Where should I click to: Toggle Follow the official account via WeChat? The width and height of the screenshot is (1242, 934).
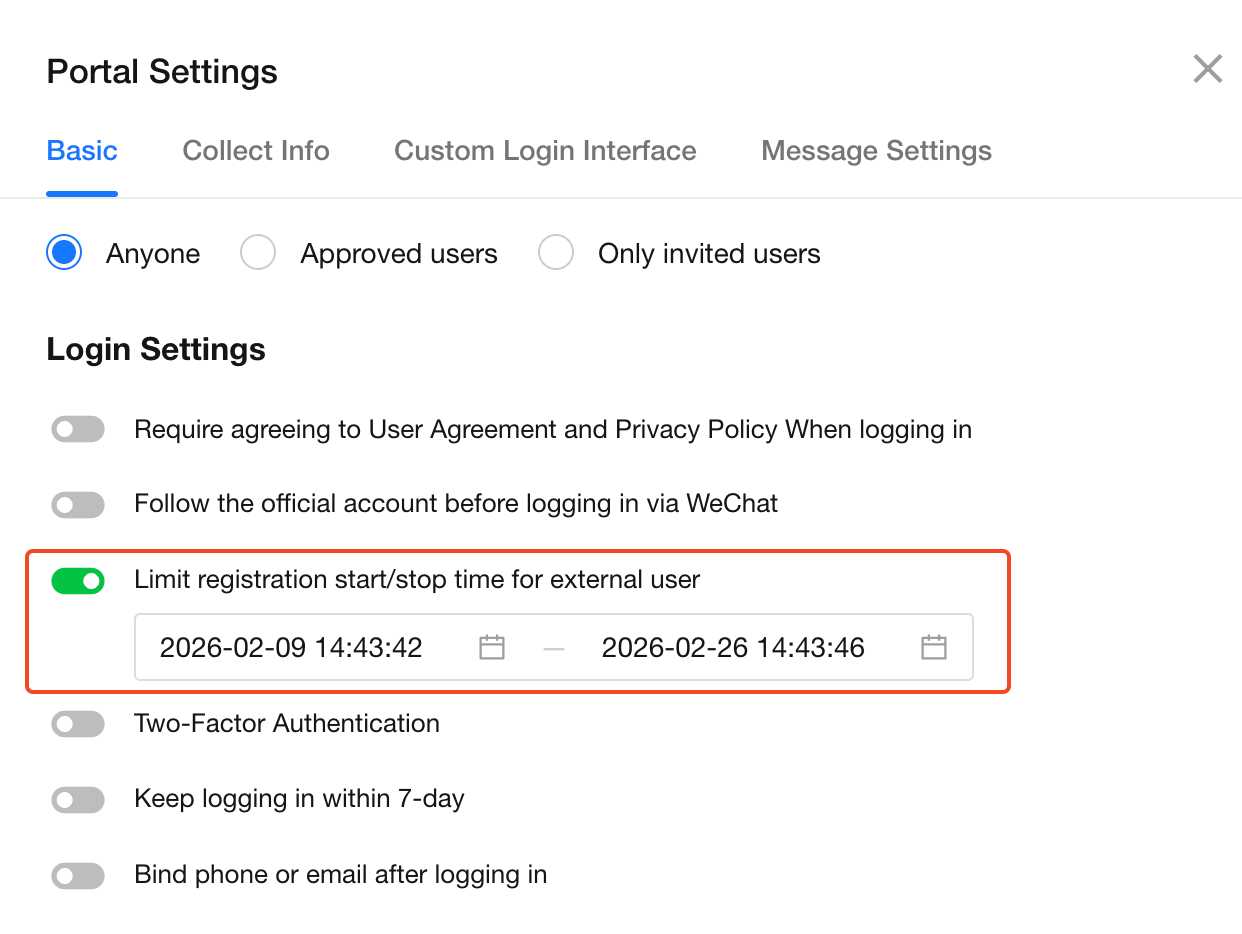click(78, 505)
